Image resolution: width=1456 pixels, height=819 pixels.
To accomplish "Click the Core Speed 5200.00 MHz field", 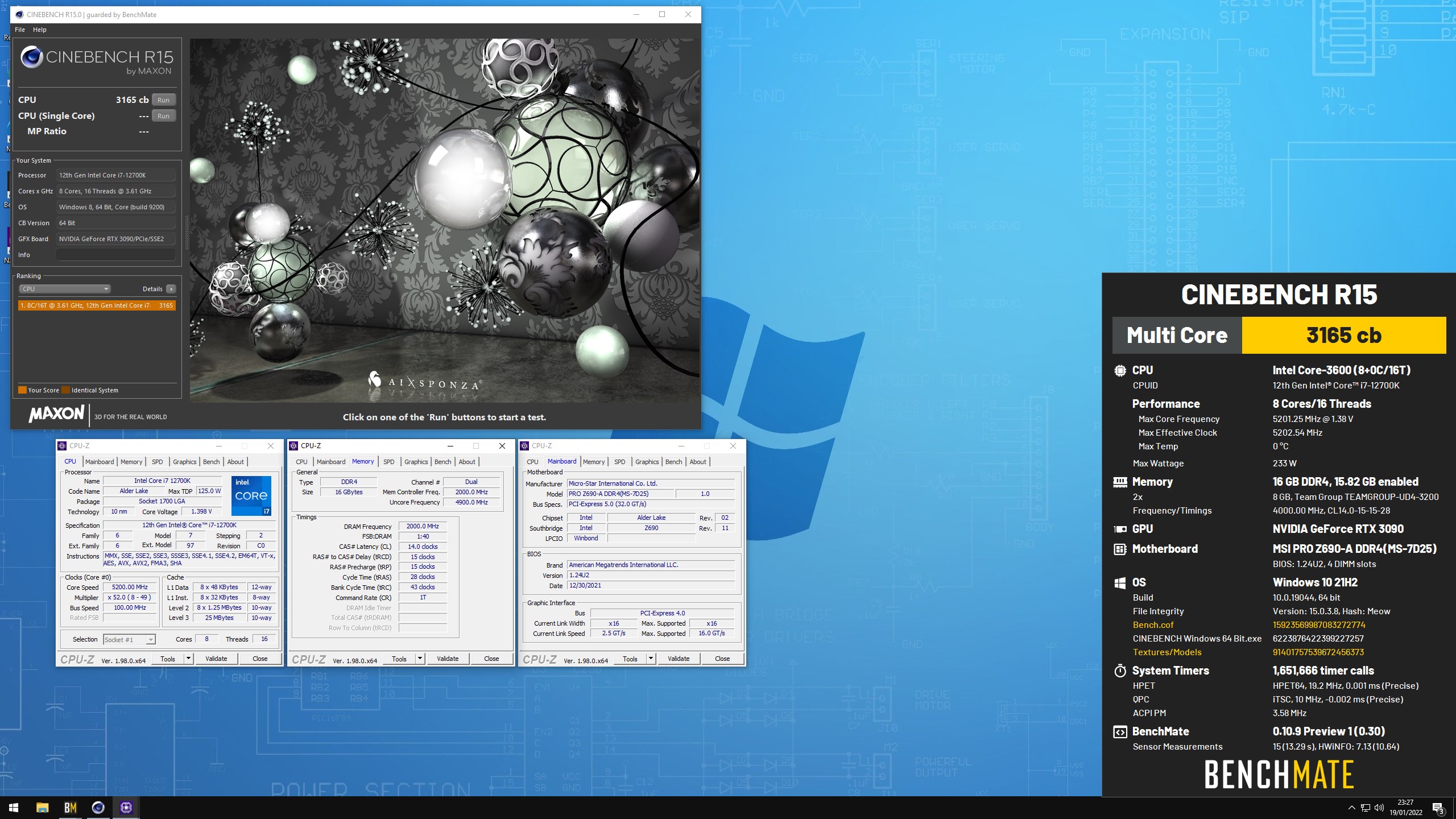I will pos(130,588).
